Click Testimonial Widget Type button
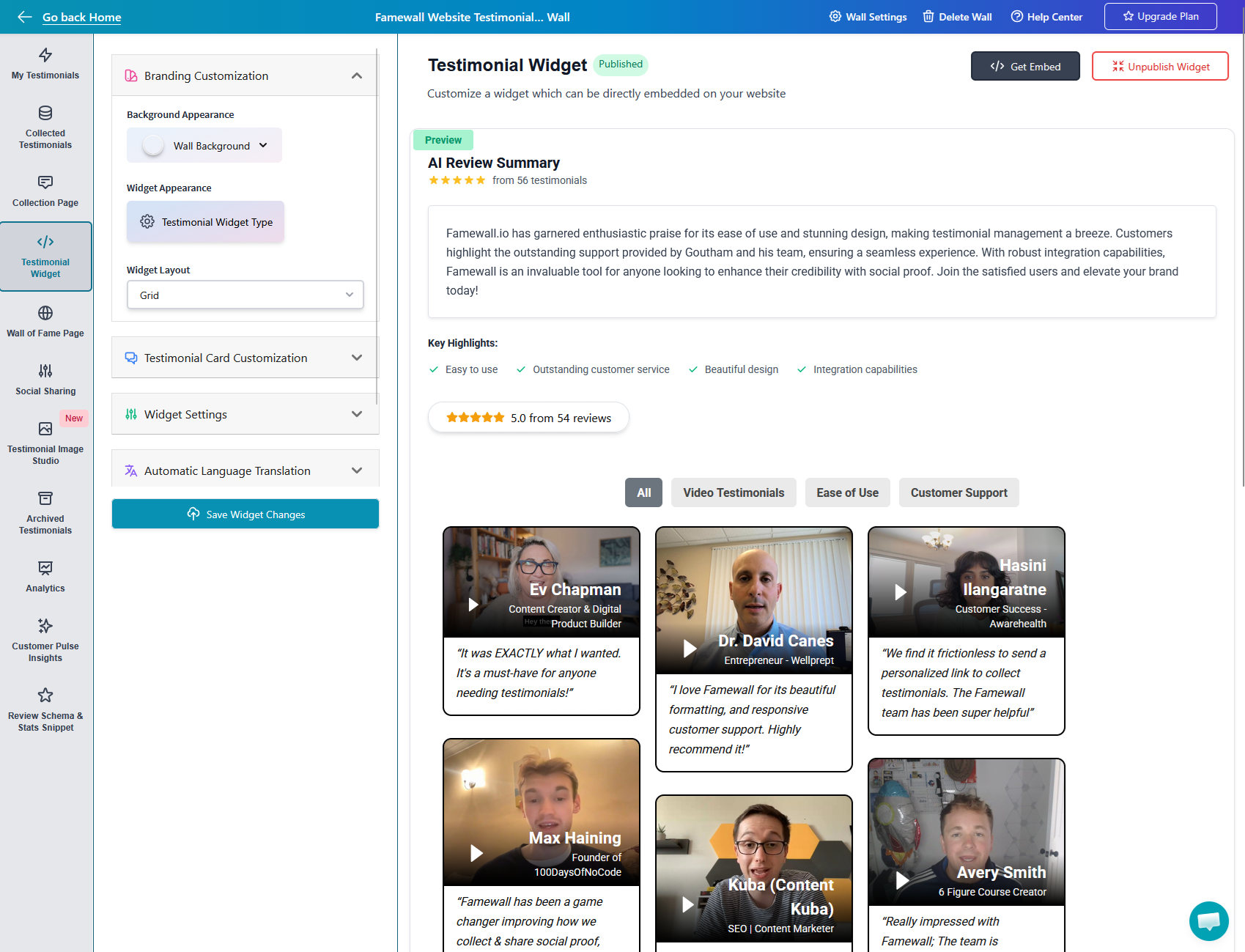The height and width of the screenshot is (952, 1245). 205,221
